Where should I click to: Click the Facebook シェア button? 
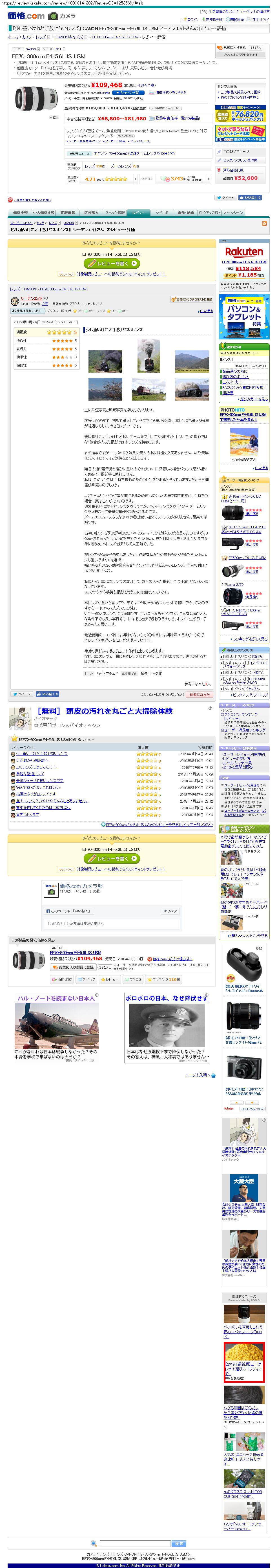170,911
